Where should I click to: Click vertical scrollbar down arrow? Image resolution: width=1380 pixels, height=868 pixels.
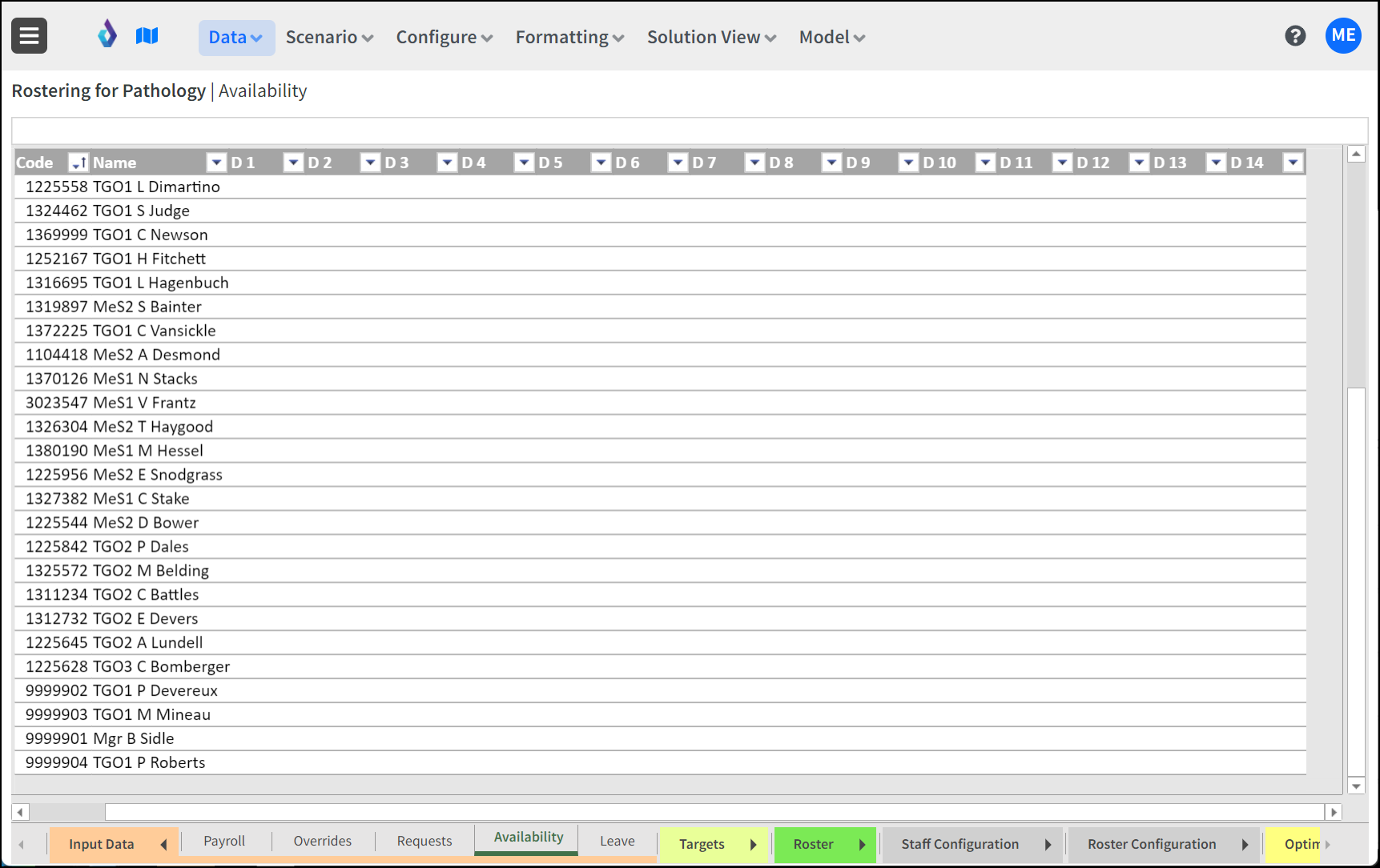1356,786
